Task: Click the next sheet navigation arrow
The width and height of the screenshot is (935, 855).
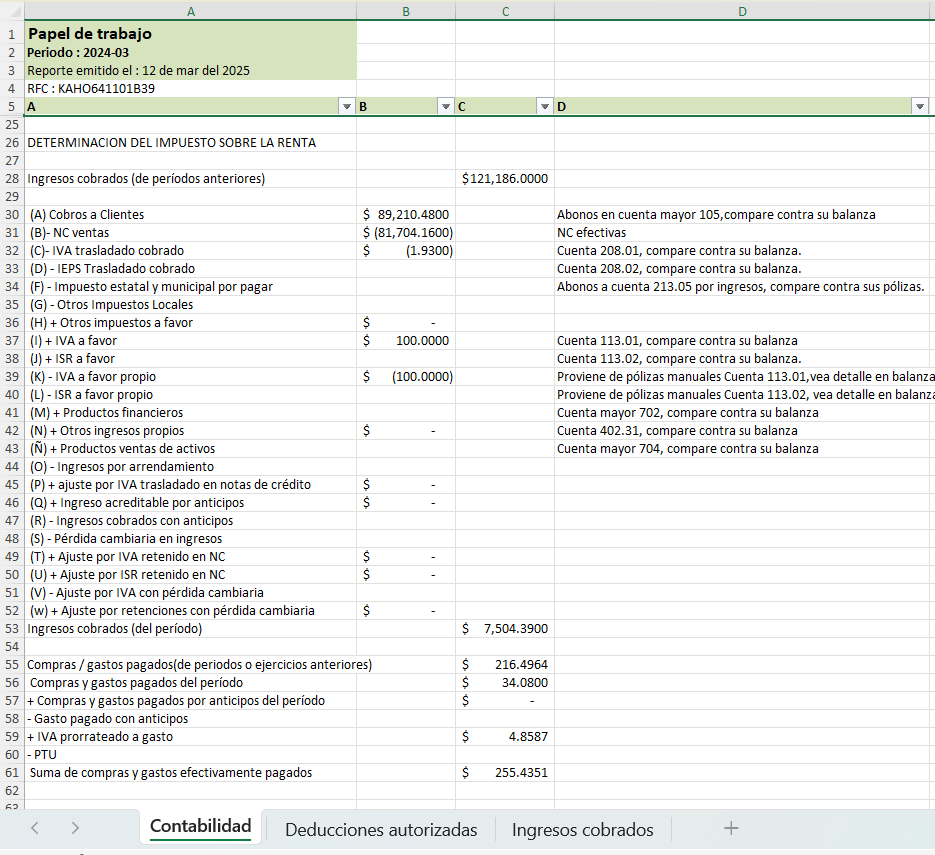Action: pyautogui.click(x=75, y=828)
